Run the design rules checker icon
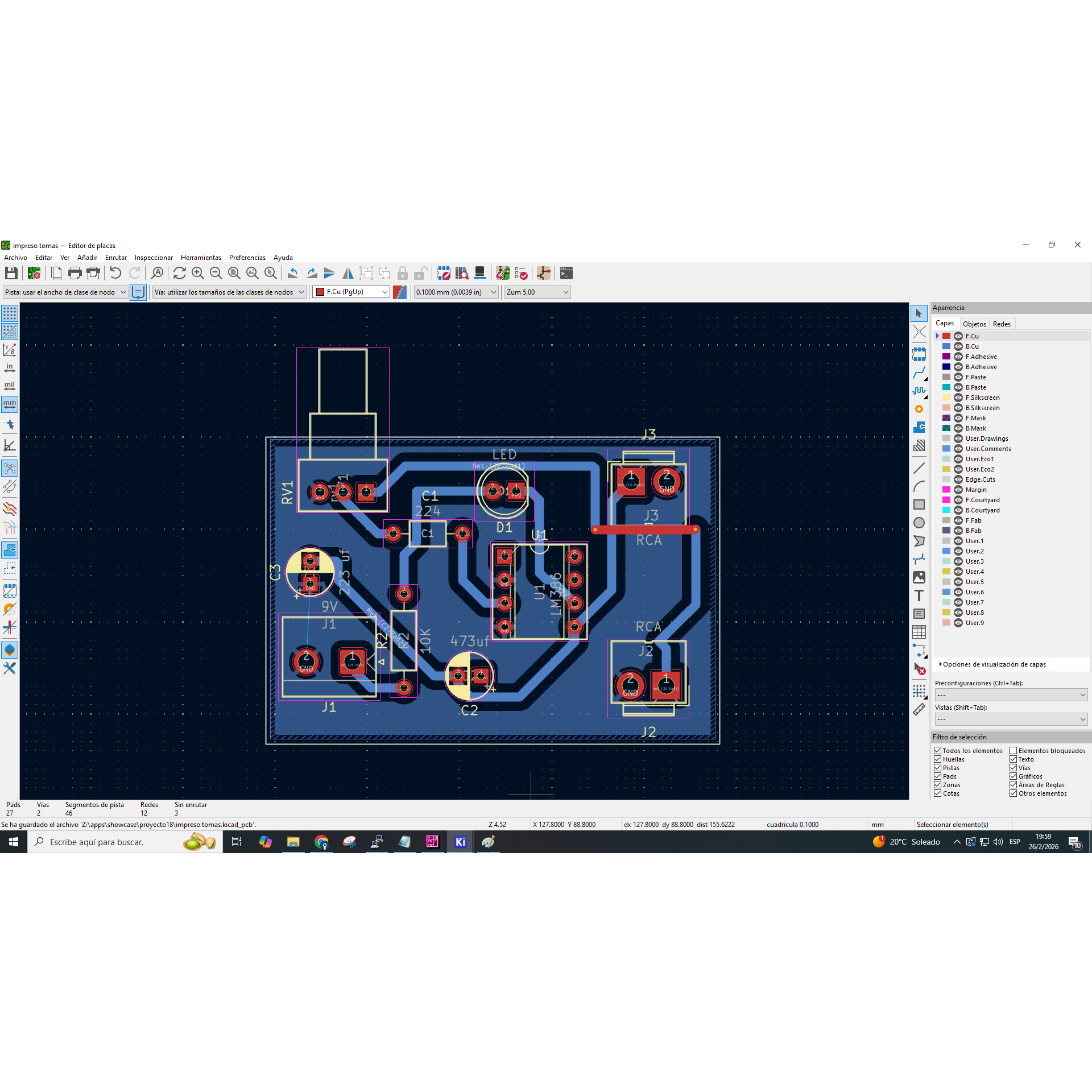 coord(521,274)
